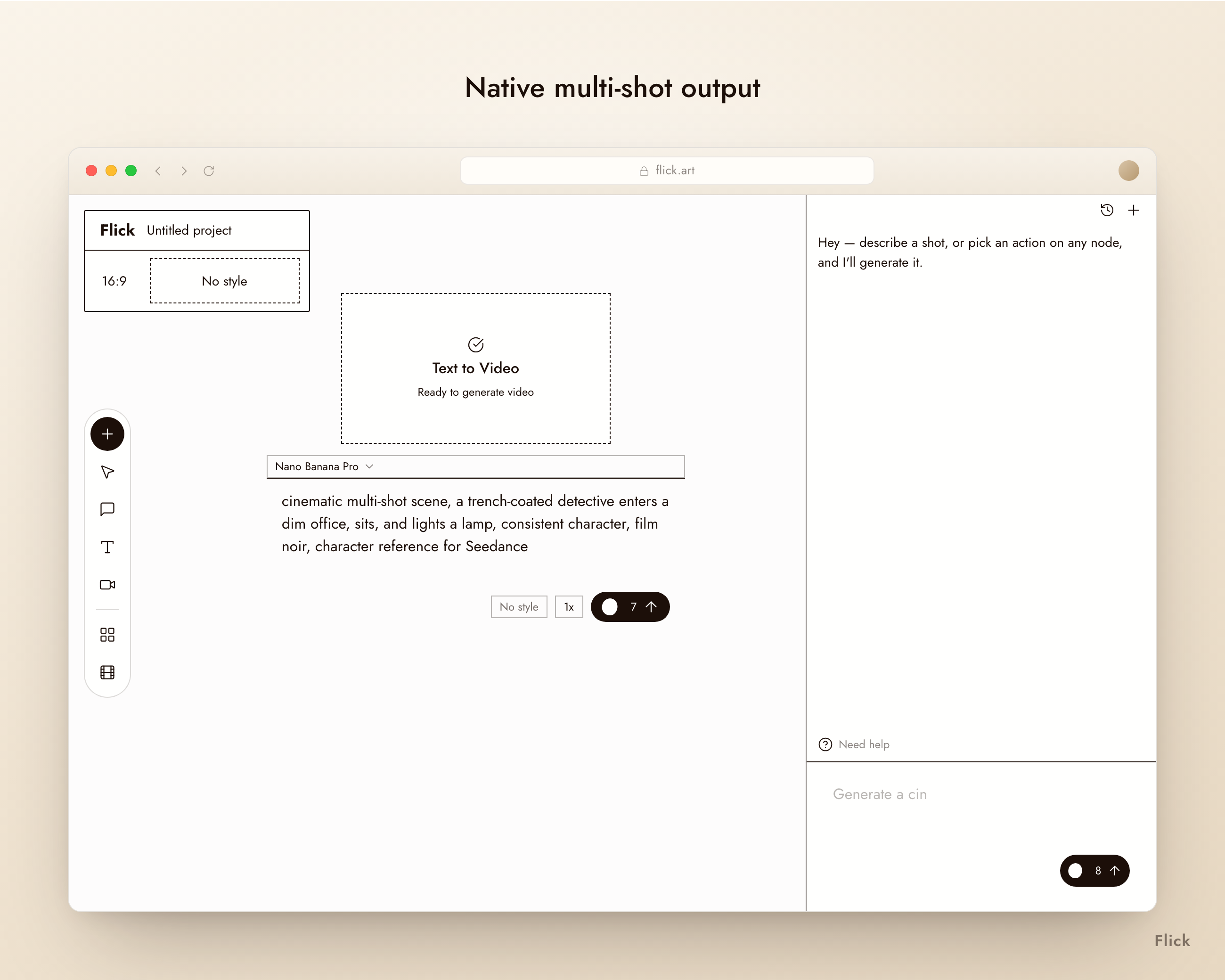Viewport: 1225px width, 980px height.
Task: Click the lock icon in address bar
Action: (x=644, y=171)
